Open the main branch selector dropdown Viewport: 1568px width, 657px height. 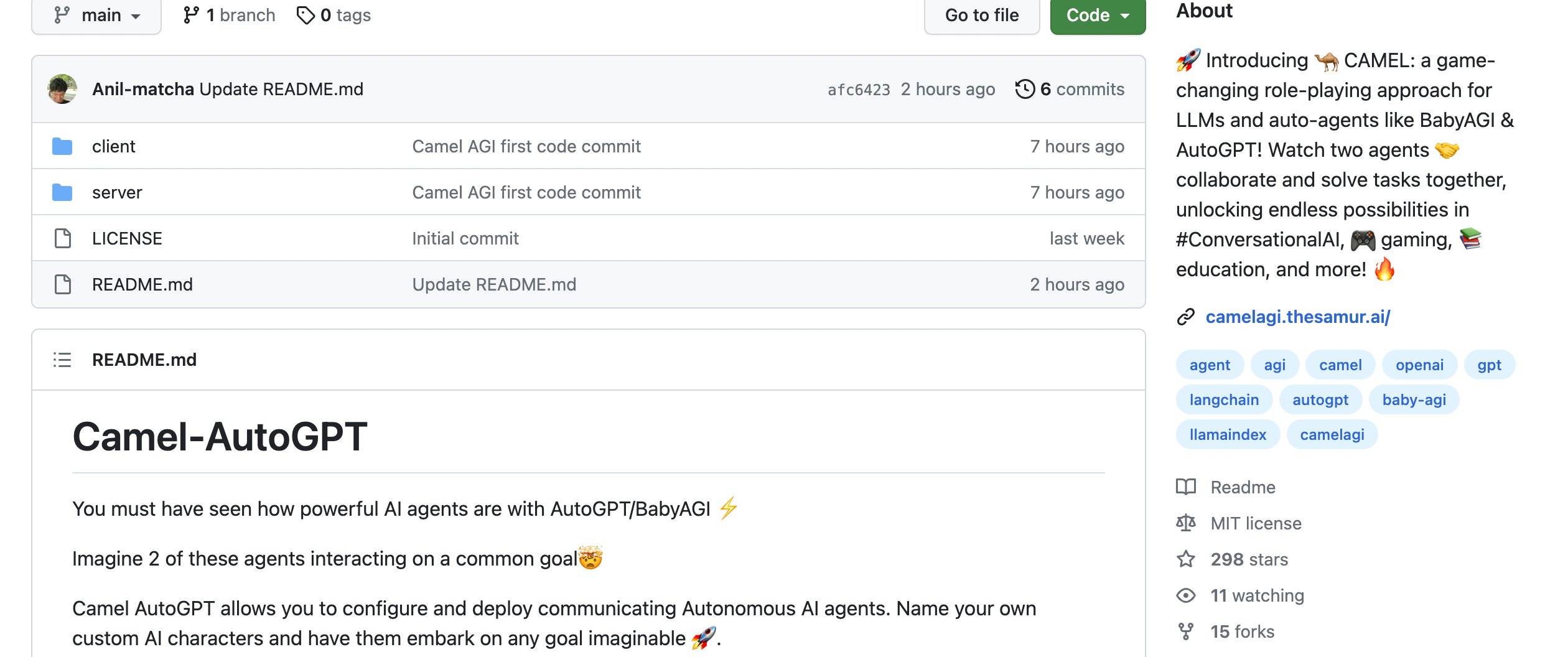click(x=96, y=15)
